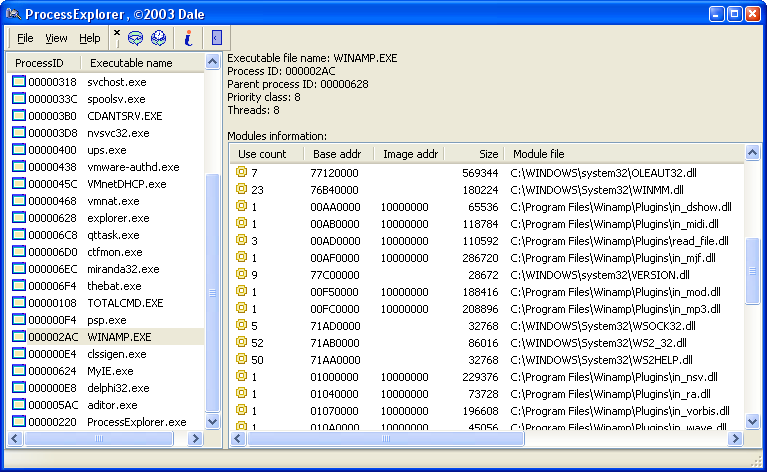Click the module icon for in_dshow.dll
This screenshot has height=472, width=767.
point(241,206)
